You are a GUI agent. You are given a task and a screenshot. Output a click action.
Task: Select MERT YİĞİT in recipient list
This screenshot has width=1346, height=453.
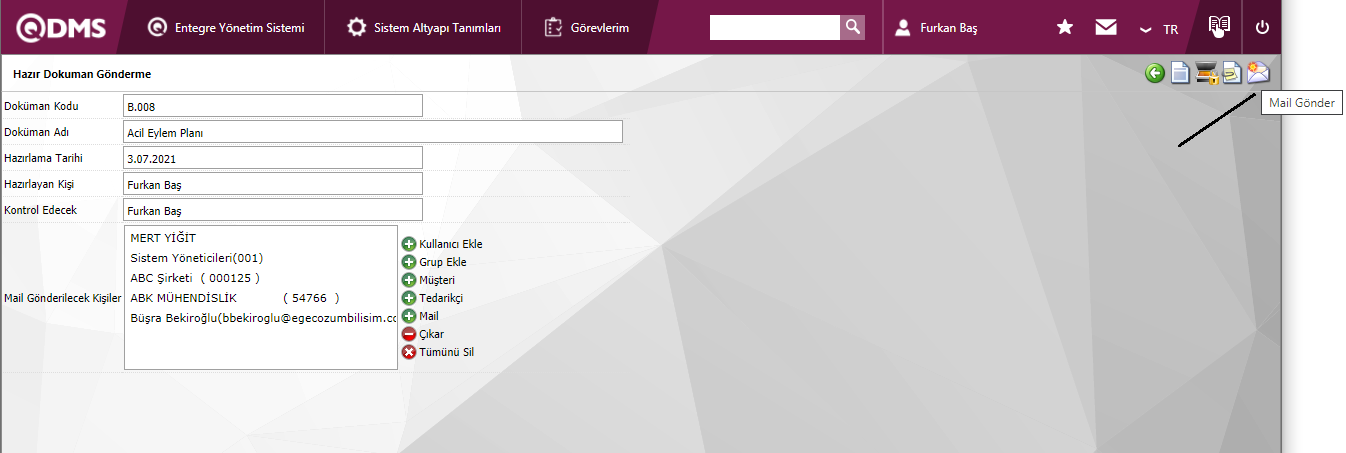pyautogui.click(x=163, y=238)
